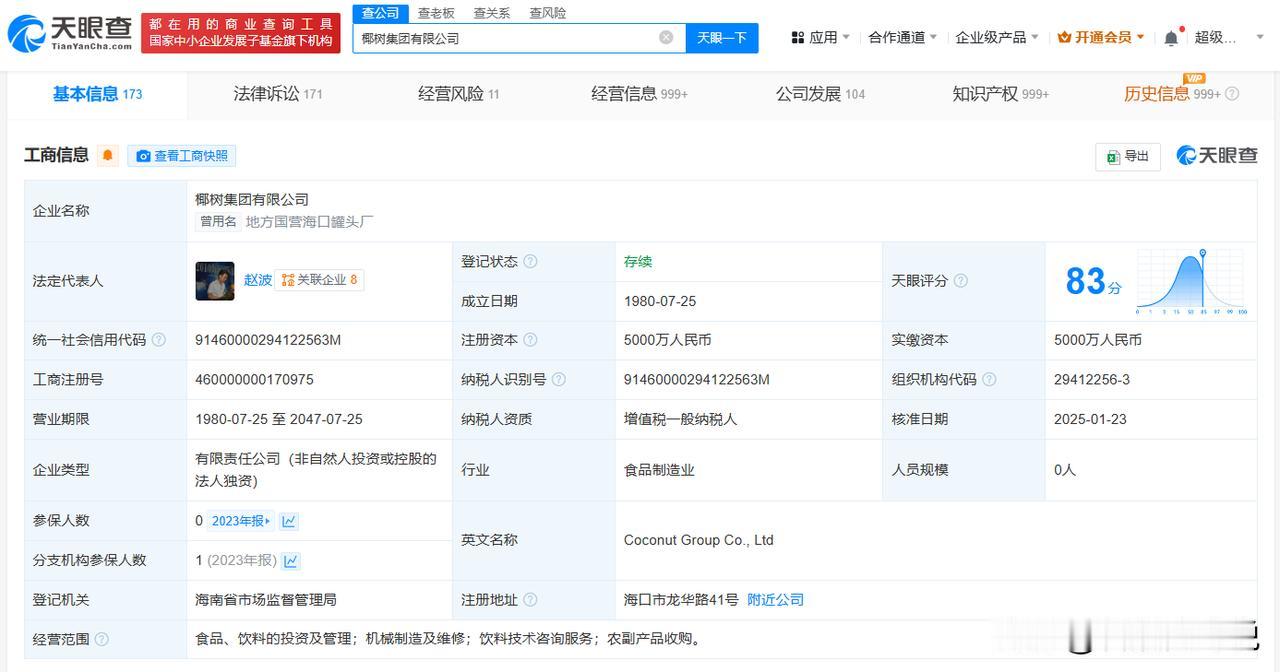Open the 关联企业 8 badge
Viewport: 1280px width, 672px height.
(320, 280)
